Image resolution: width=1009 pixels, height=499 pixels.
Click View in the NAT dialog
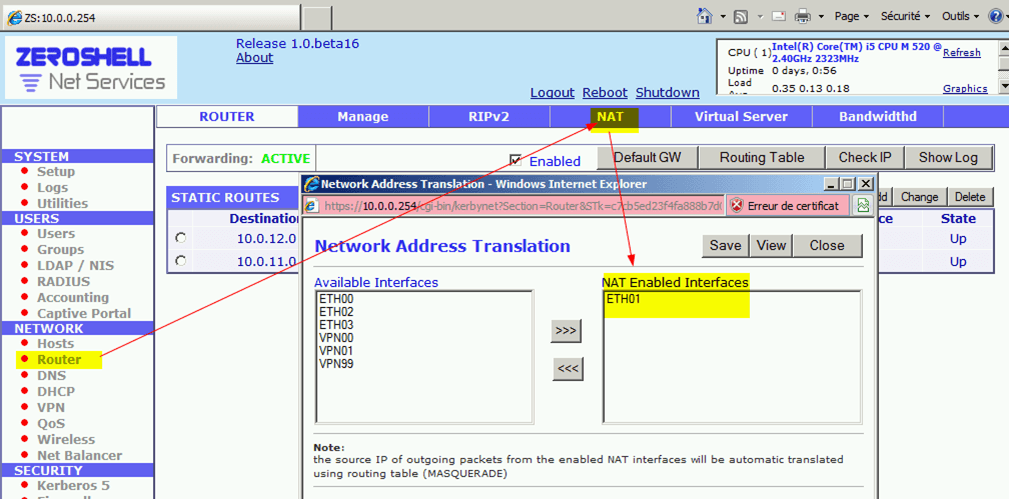click(771, 245)
